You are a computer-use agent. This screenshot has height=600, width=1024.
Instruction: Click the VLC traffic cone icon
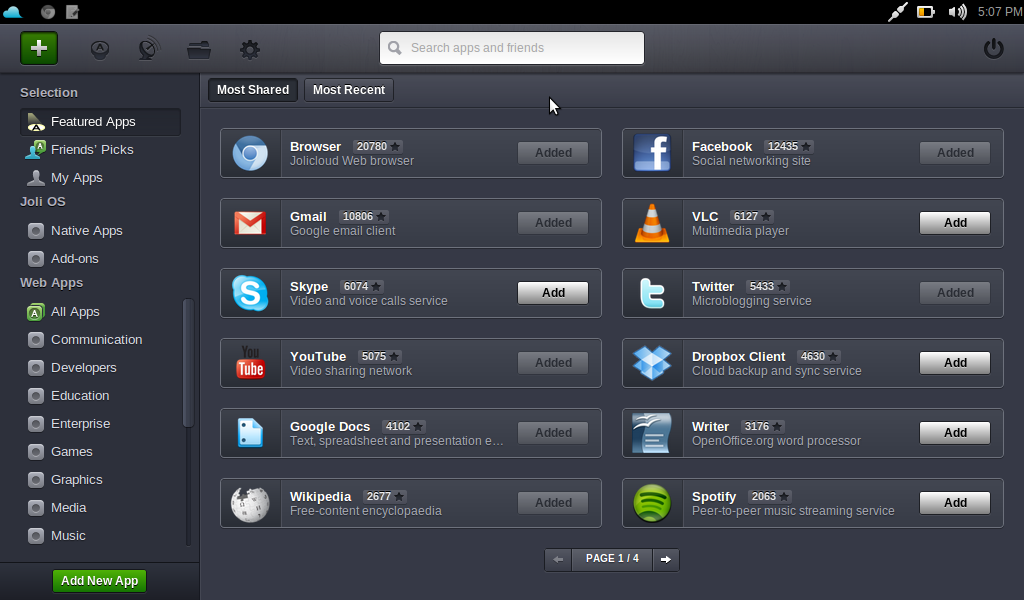pos(652,222)
